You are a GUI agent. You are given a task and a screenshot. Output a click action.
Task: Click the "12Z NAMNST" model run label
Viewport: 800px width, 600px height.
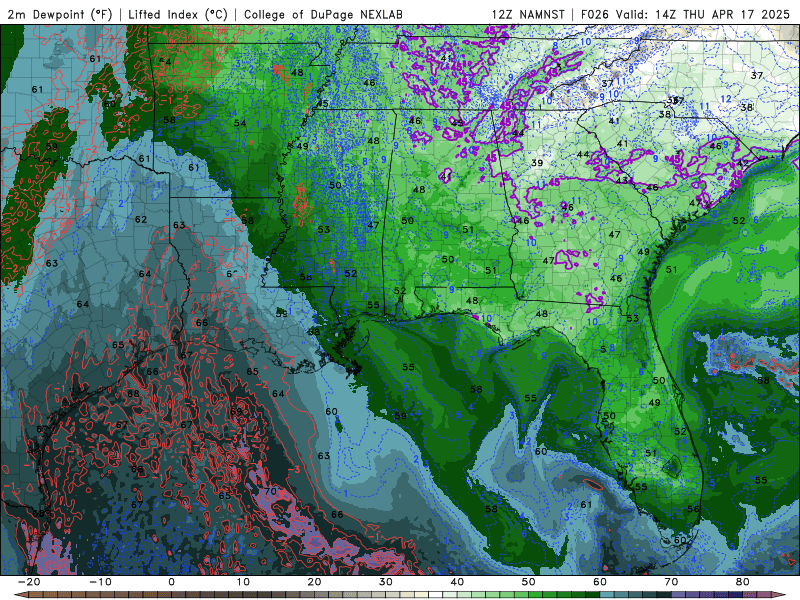[x=528, y=14]
